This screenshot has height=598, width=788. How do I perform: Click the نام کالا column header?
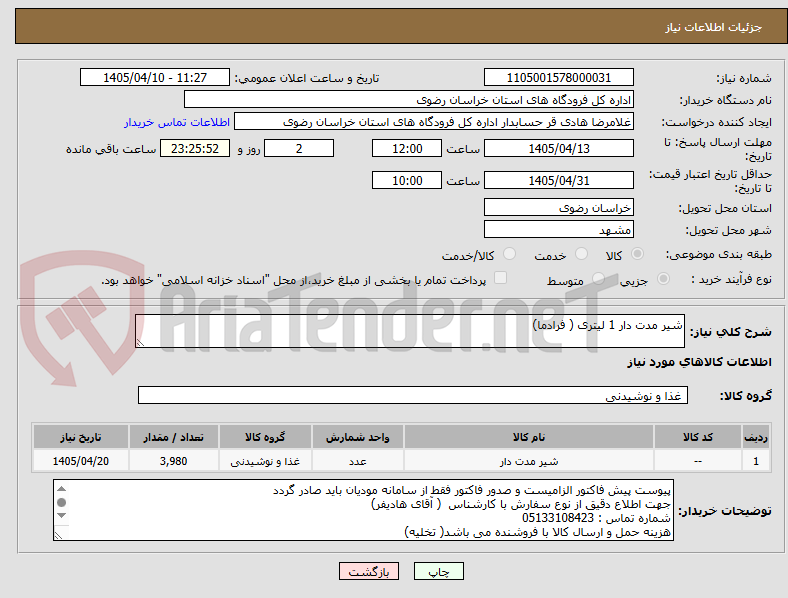pos(529,437)
